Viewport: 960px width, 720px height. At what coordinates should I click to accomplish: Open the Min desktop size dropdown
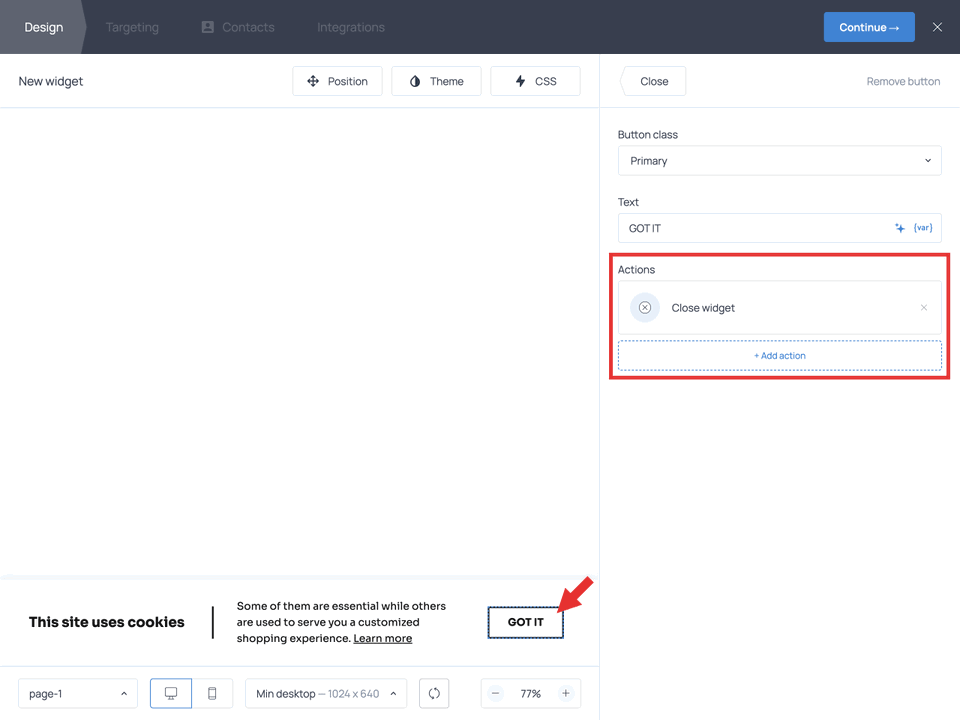[325, 693]
